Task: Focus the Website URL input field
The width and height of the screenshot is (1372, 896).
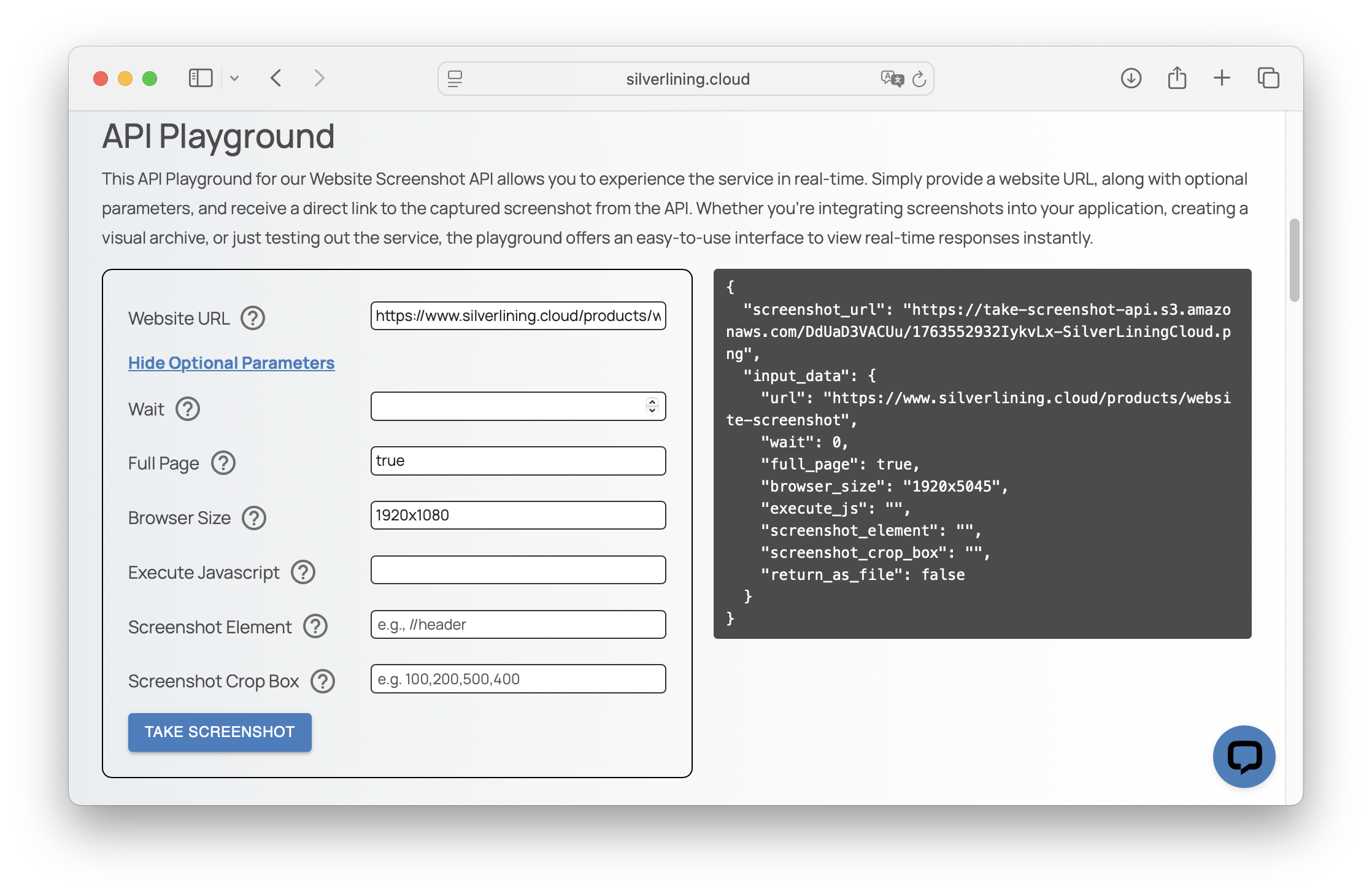Action: (517, 315)
